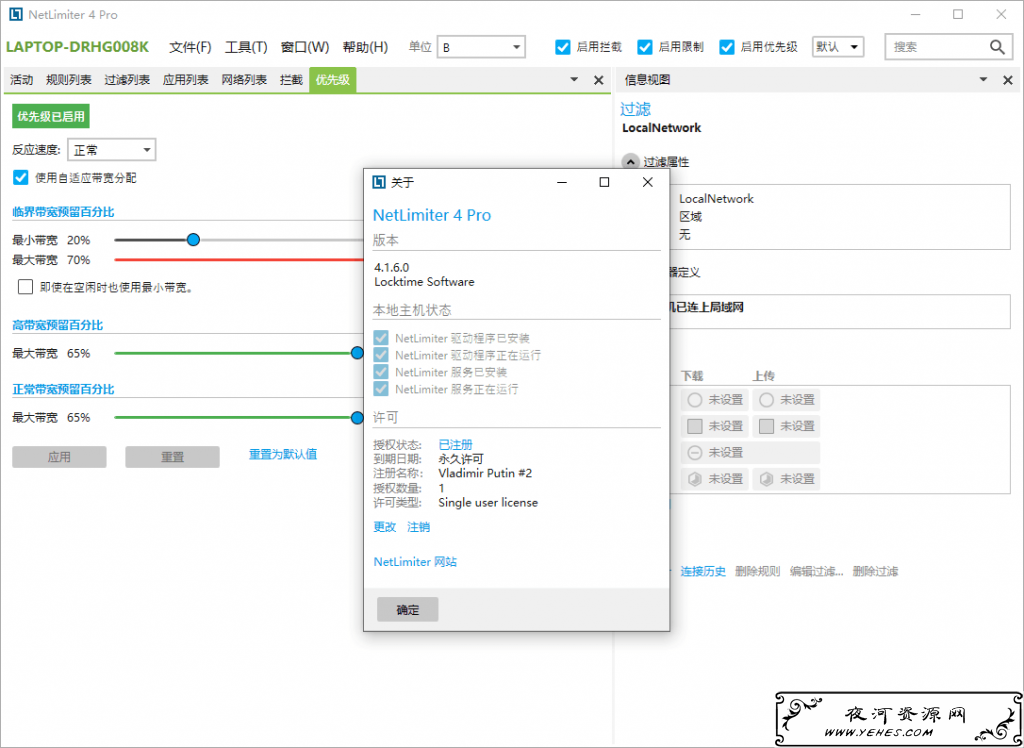
Task: Minimize the 关于 dialog window
Action: (x=561, y=182)
